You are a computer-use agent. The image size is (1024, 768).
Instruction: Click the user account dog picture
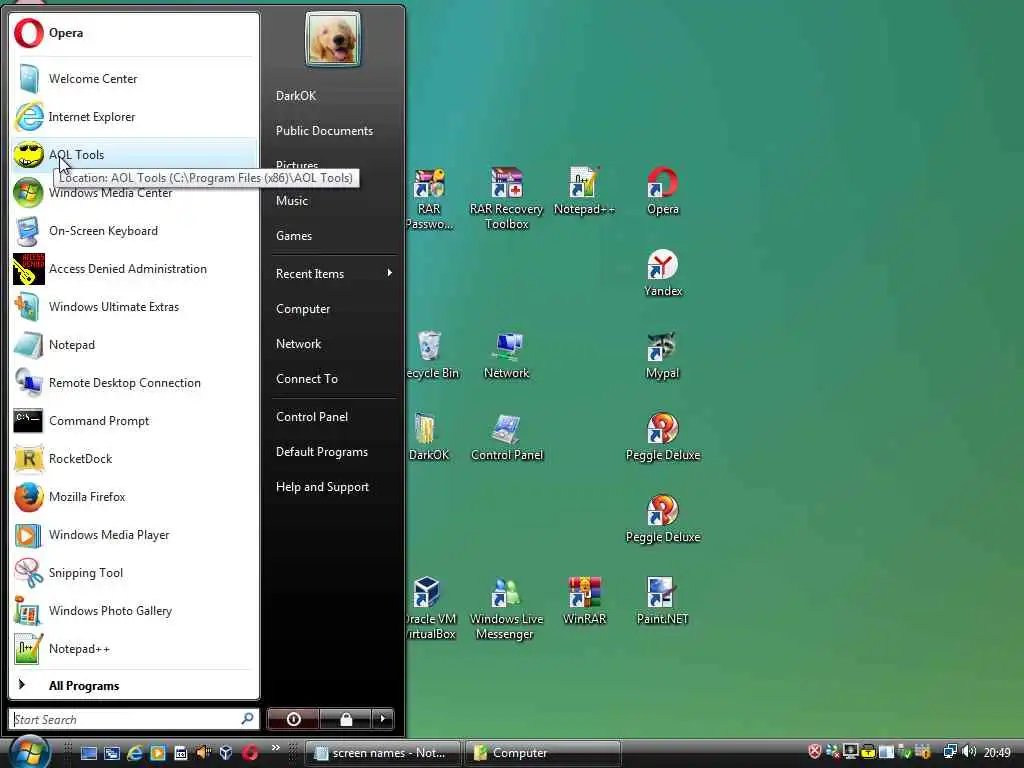pos(333,40)
